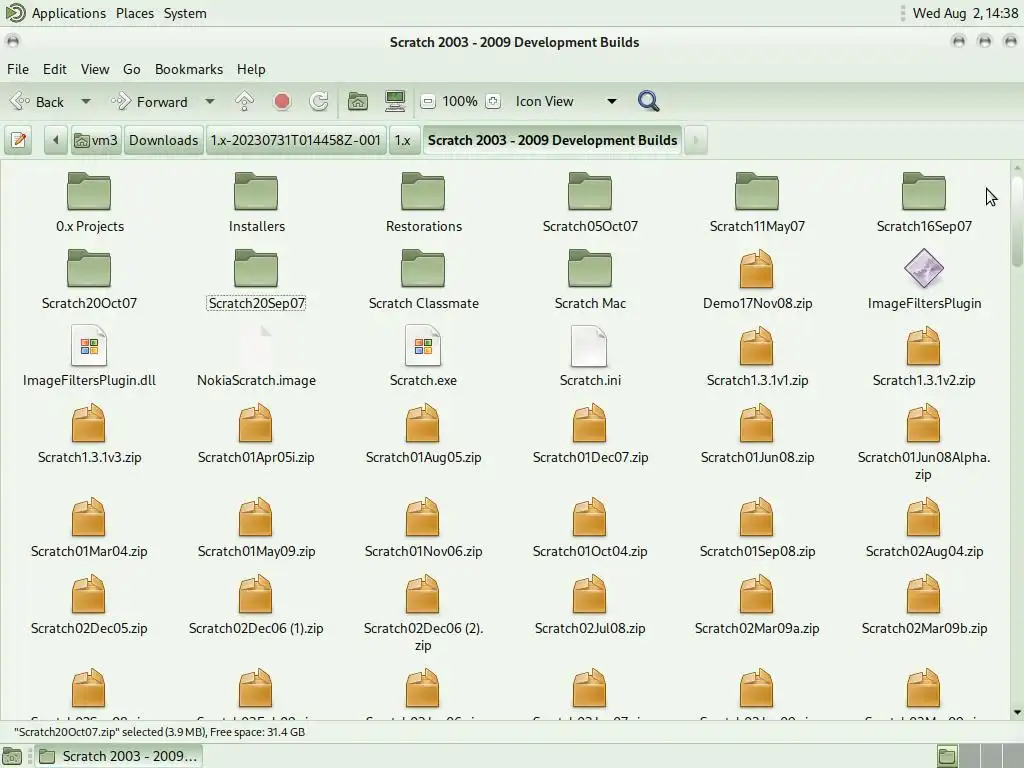
Task: Select the Scratch02Mar09b.zip archive
Action: click(x=923, y=605)
